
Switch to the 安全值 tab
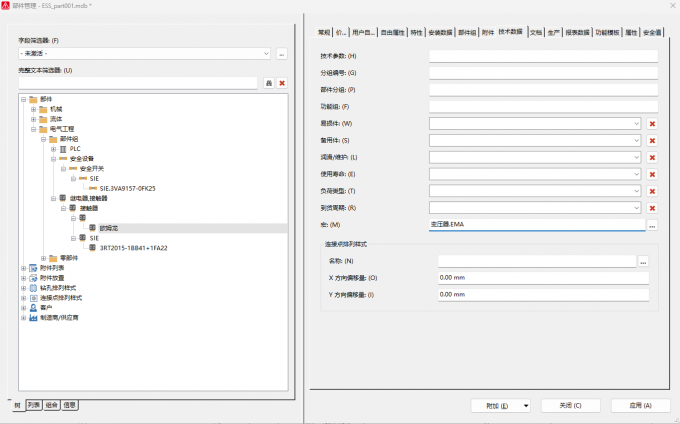pos(652,33)
